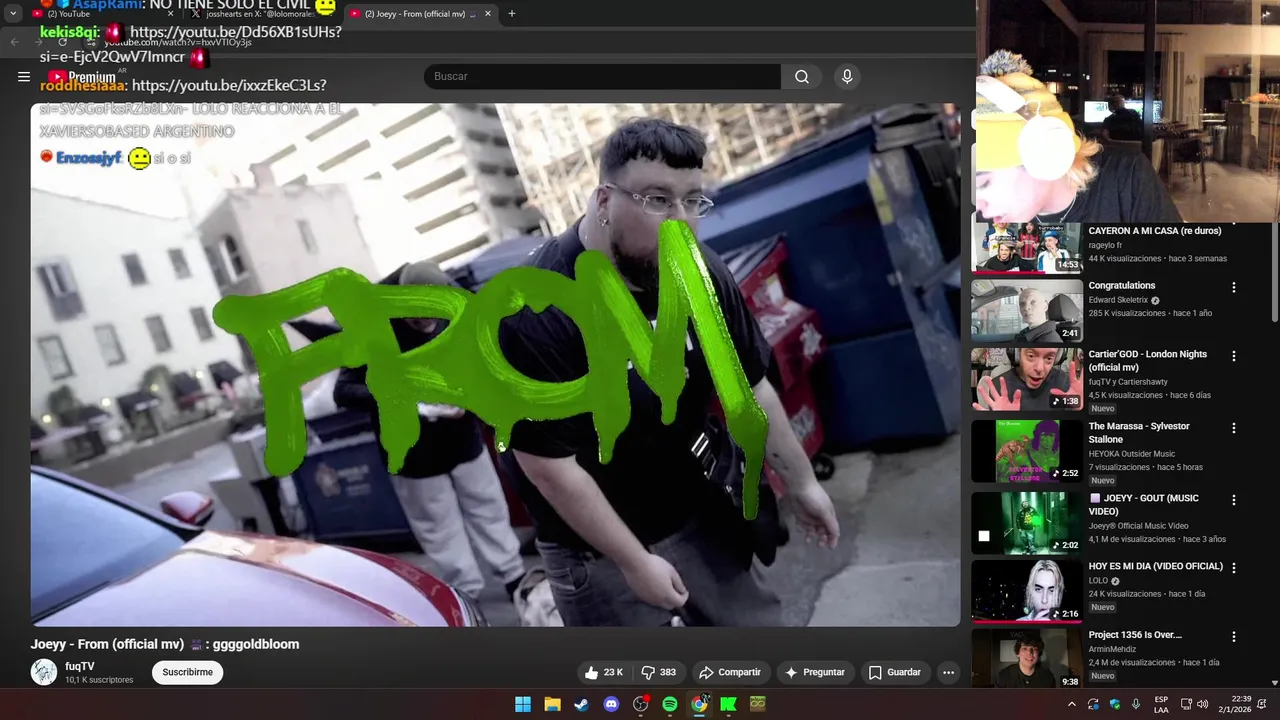Click Edward Skeletrix channel name

1118,300
